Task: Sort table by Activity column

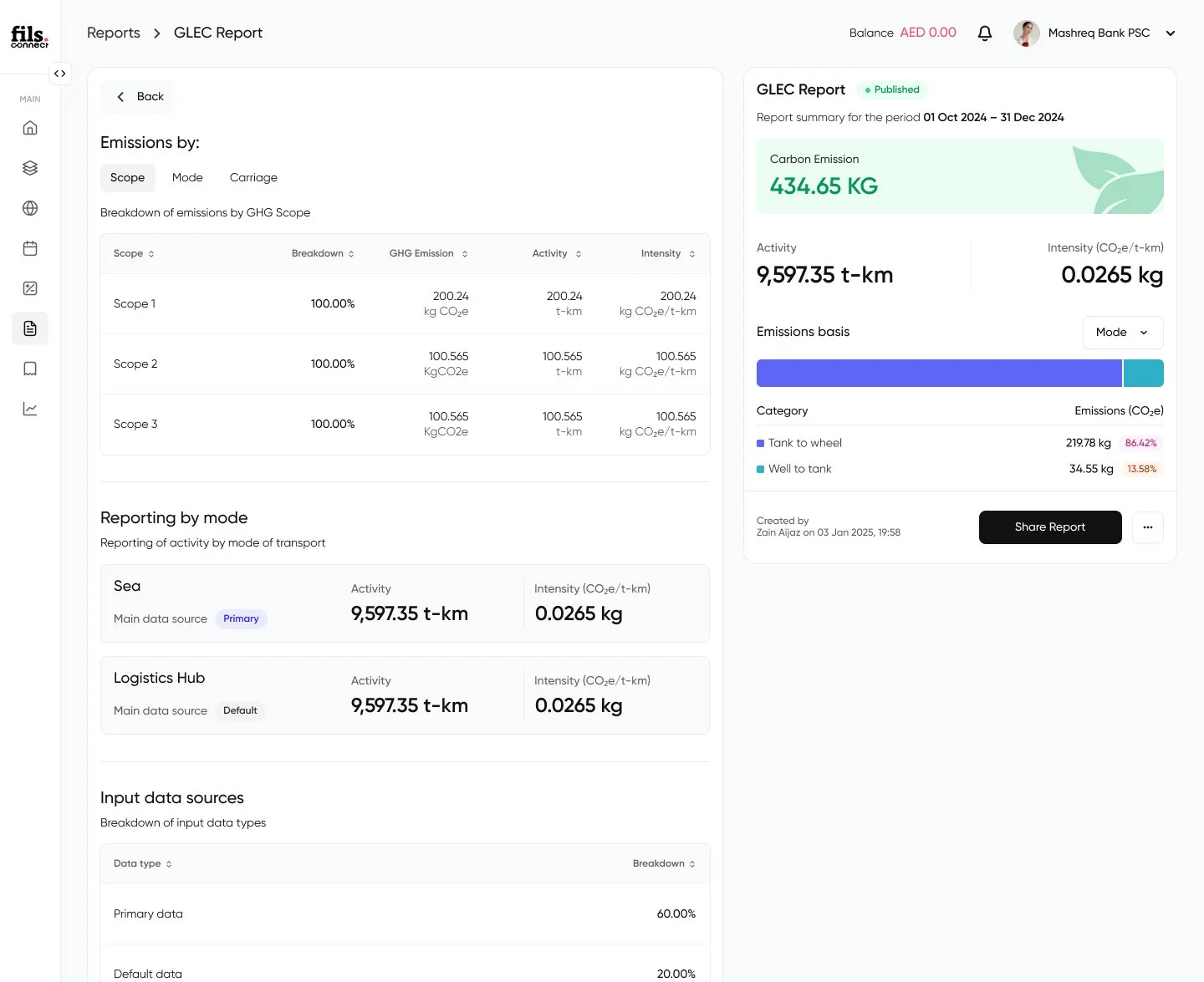Action: [557, 253]
